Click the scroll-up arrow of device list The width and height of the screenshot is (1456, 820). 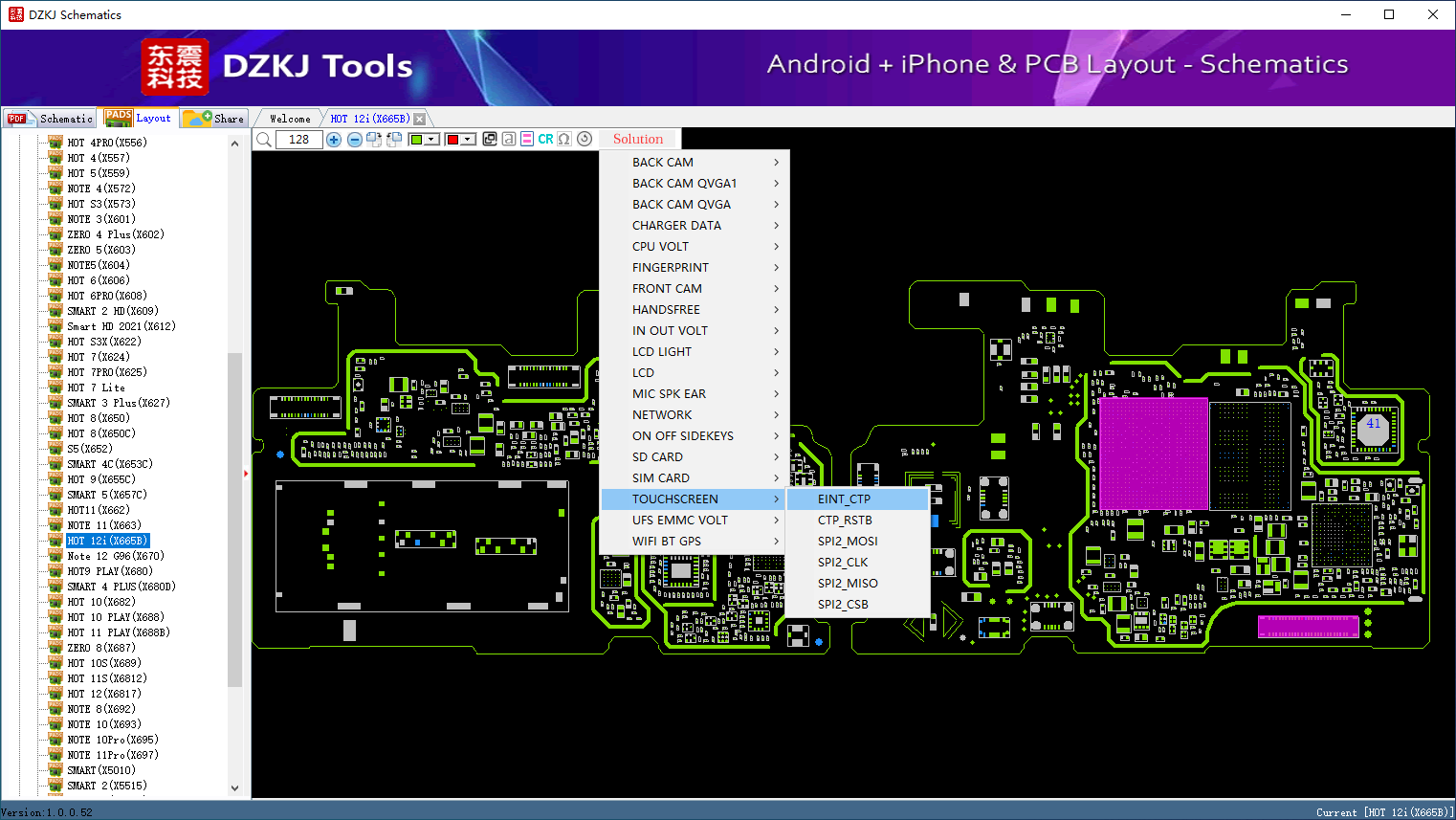tap(235, 144)
